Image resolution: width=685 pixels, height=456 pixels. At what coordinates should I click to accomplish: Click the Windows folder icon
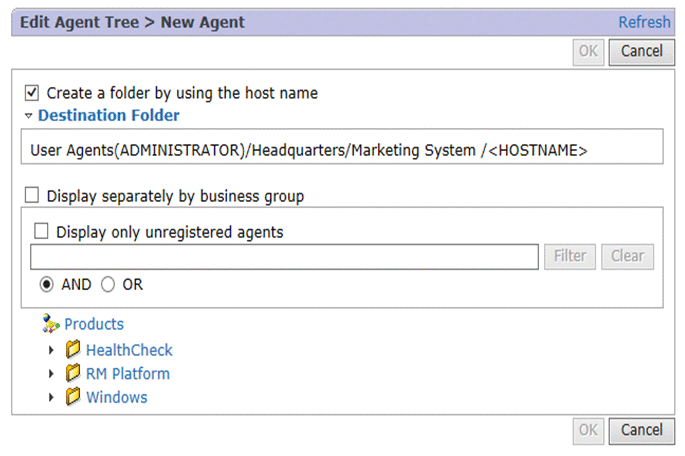pyautogui.click(x=72, y=397)
